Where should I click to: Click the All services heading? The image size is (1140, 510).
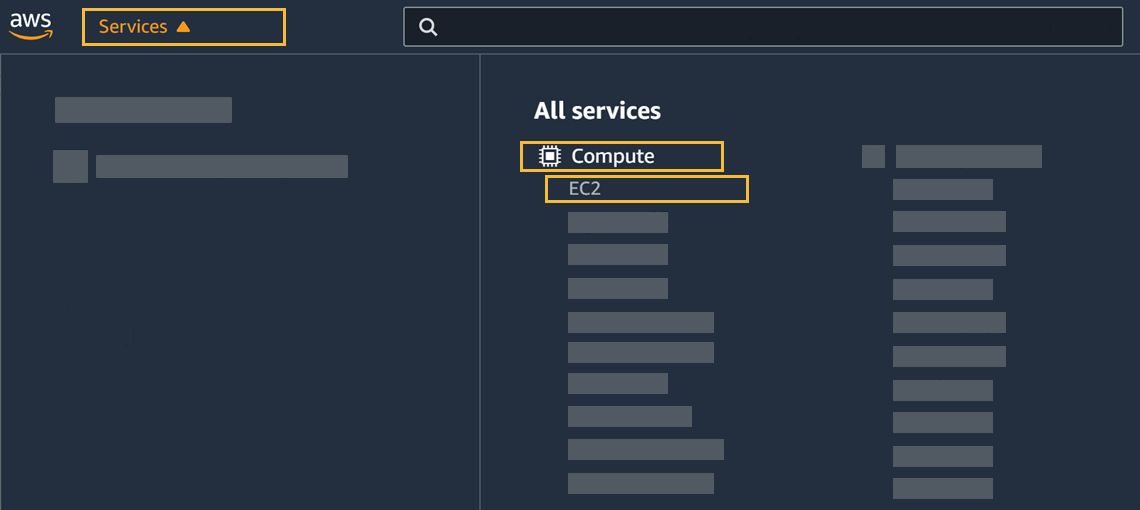coord(597,111)
